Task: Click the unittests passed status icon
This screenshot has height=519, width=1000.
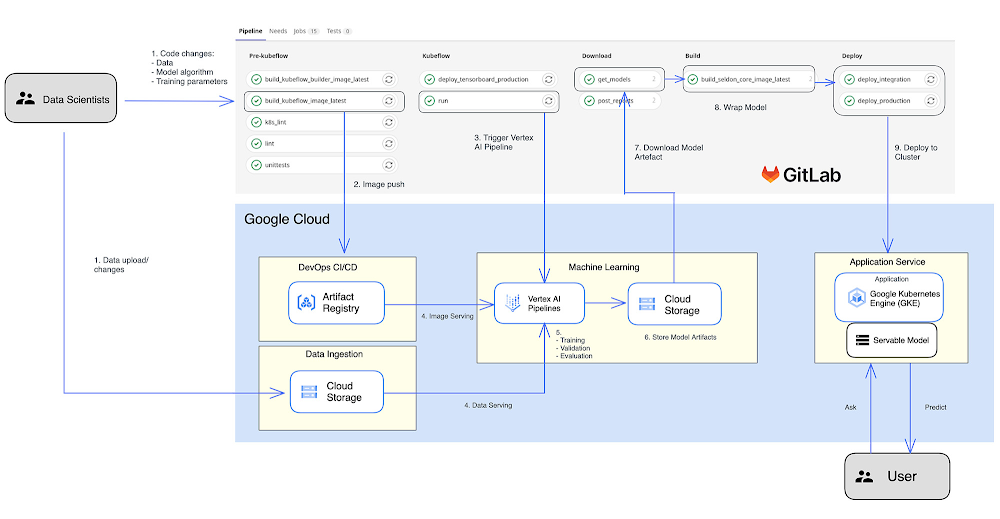Action: (256, 165)
